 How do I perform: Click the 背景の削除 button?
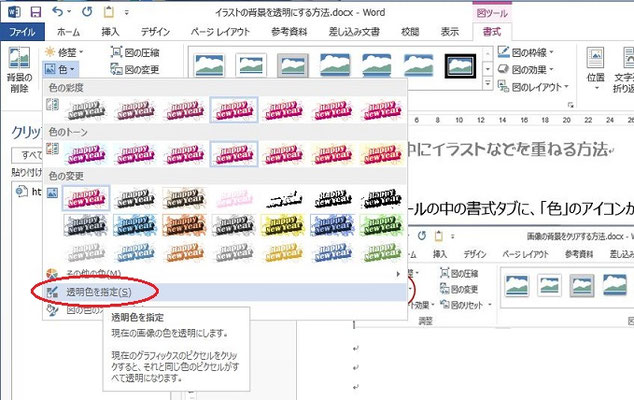pos(19,70)
